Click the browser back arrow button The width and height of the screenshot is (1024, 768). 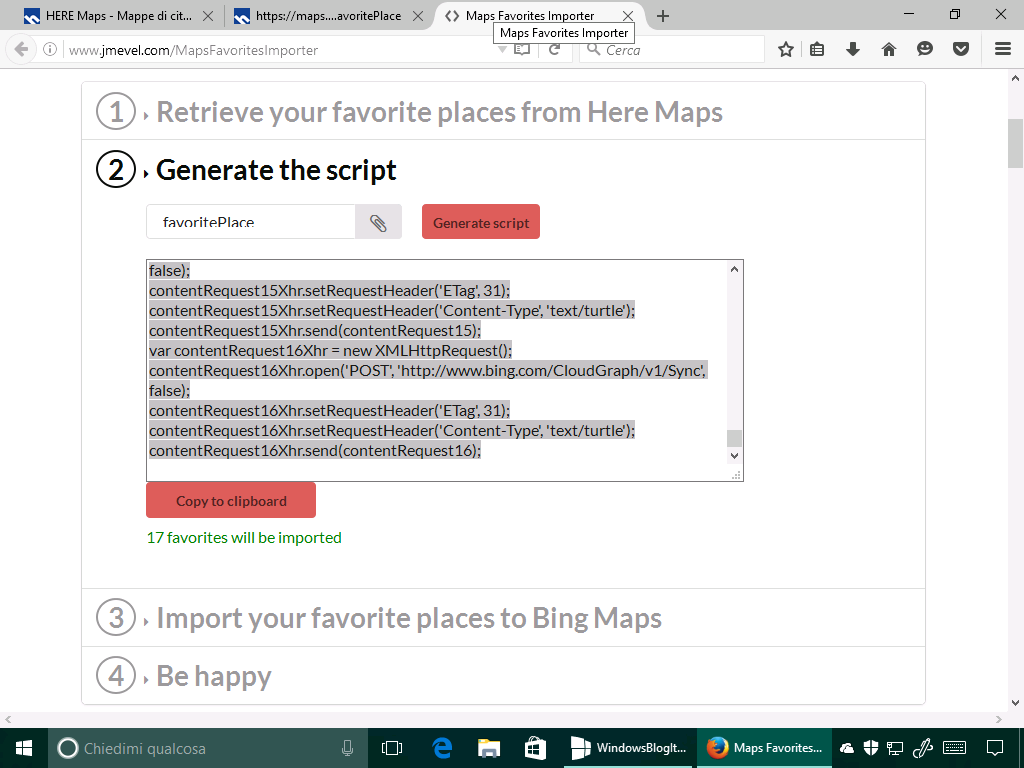click(x=21, y=50)
